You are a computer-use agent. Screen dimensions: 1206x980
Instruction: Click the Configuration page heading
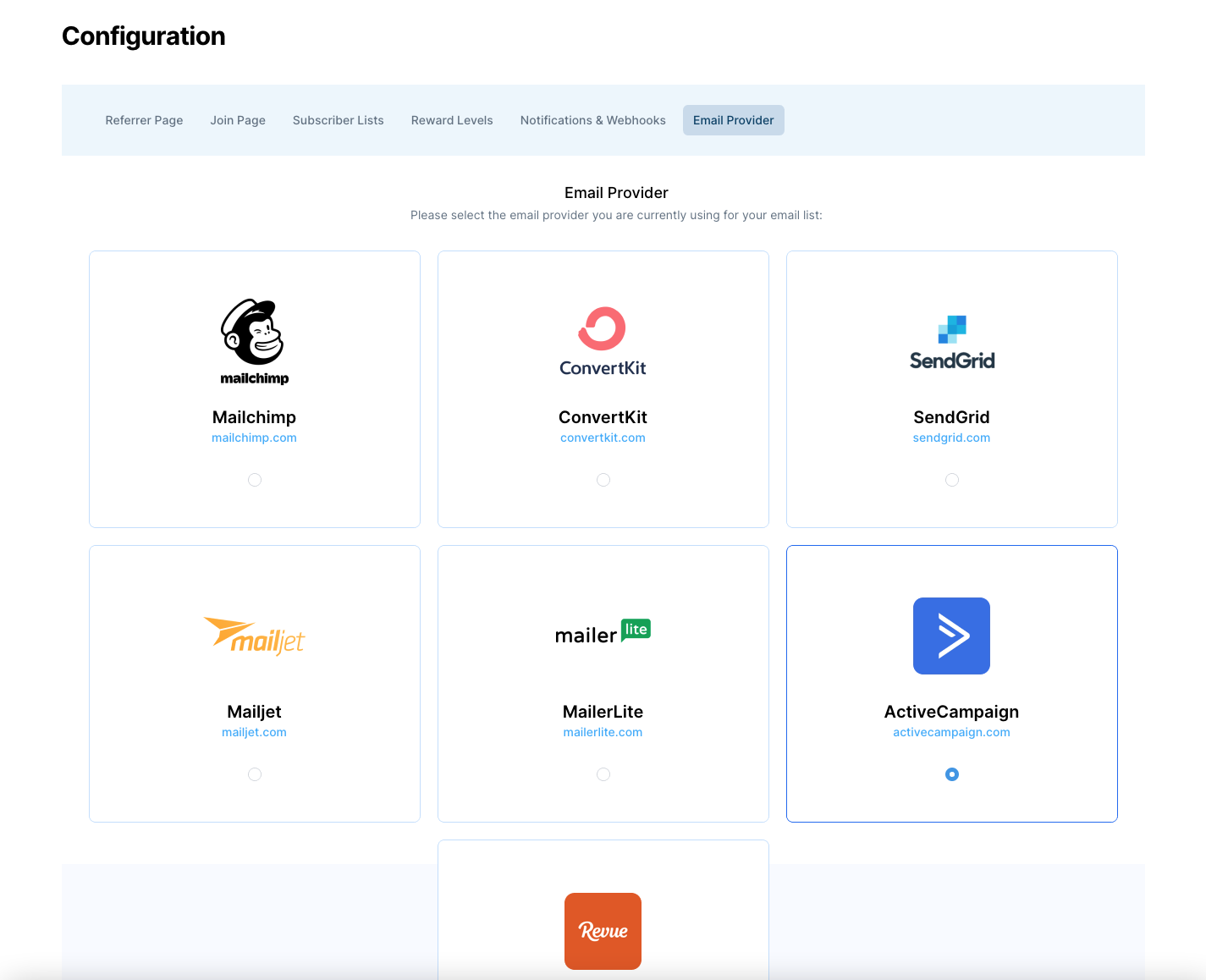[x=144, y=36]
